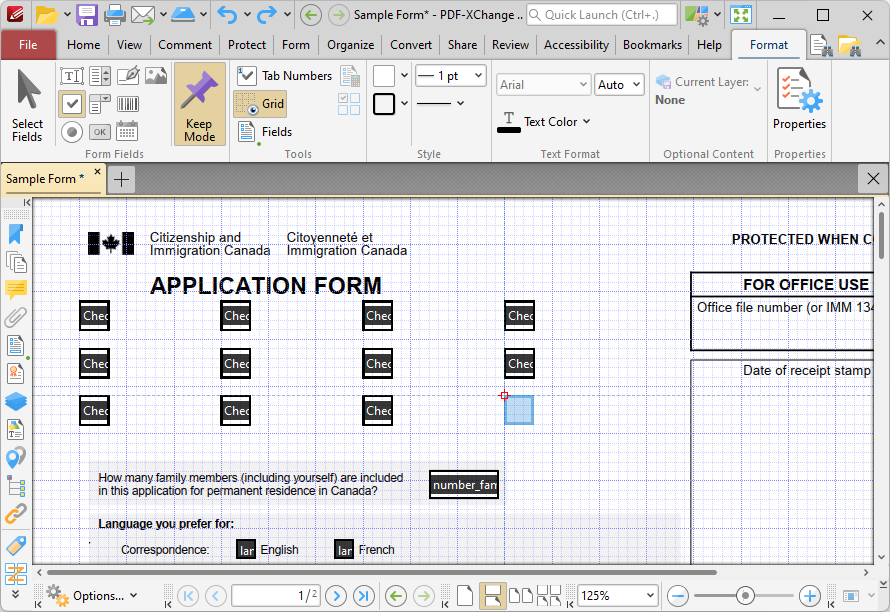
Task: Open the fill color dropdown
Action: coord(404,75)
